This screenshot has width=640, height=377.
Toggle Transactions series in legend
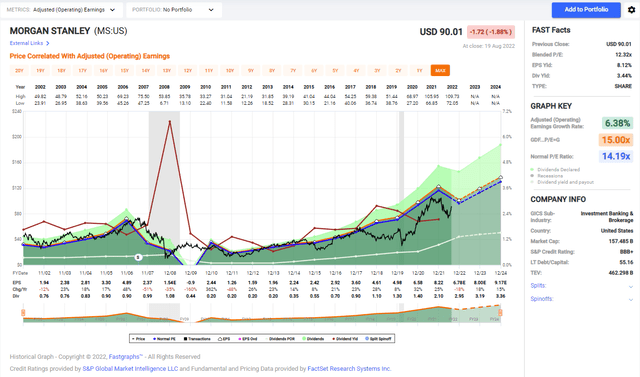tap(197, 339)
